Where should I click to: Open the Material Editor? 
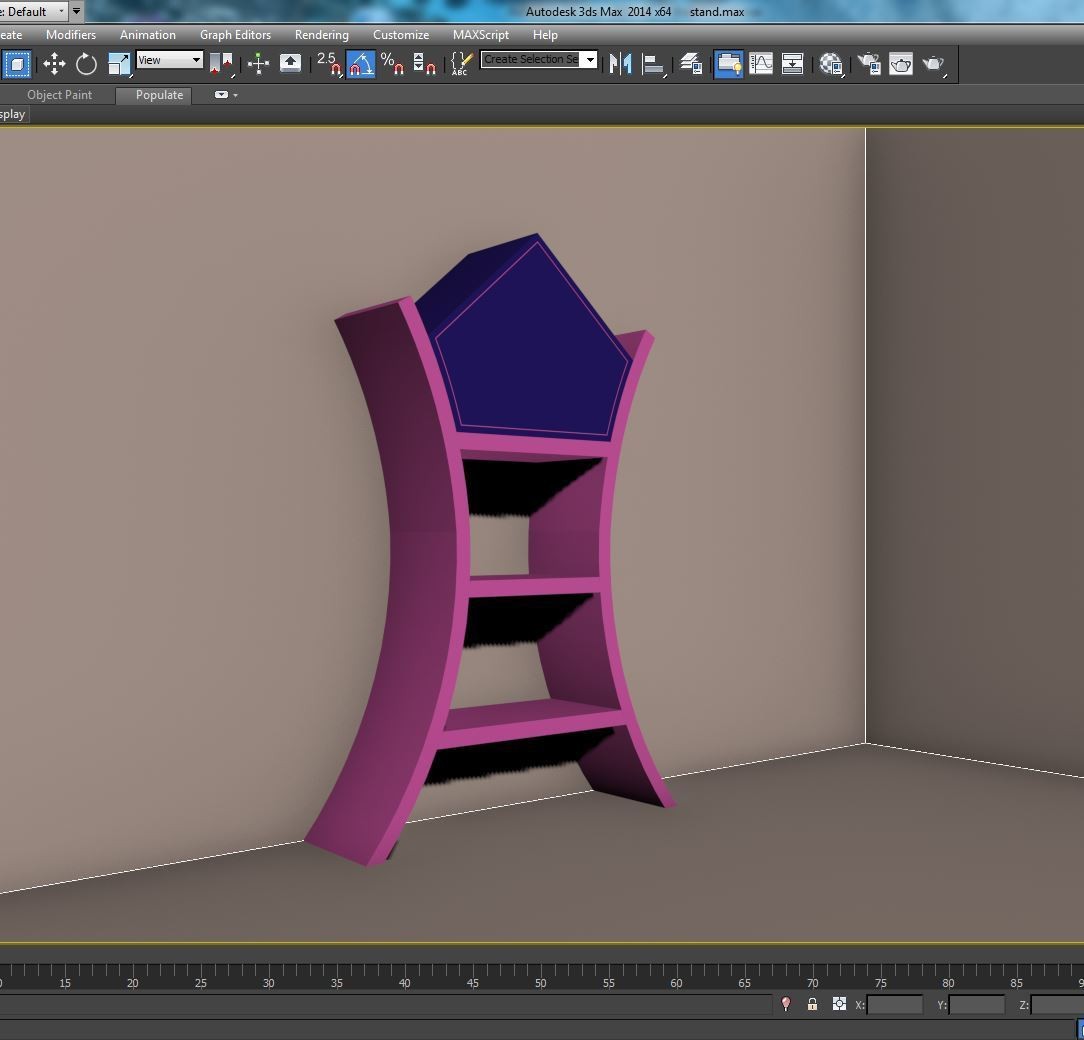[x=830, y=63]
